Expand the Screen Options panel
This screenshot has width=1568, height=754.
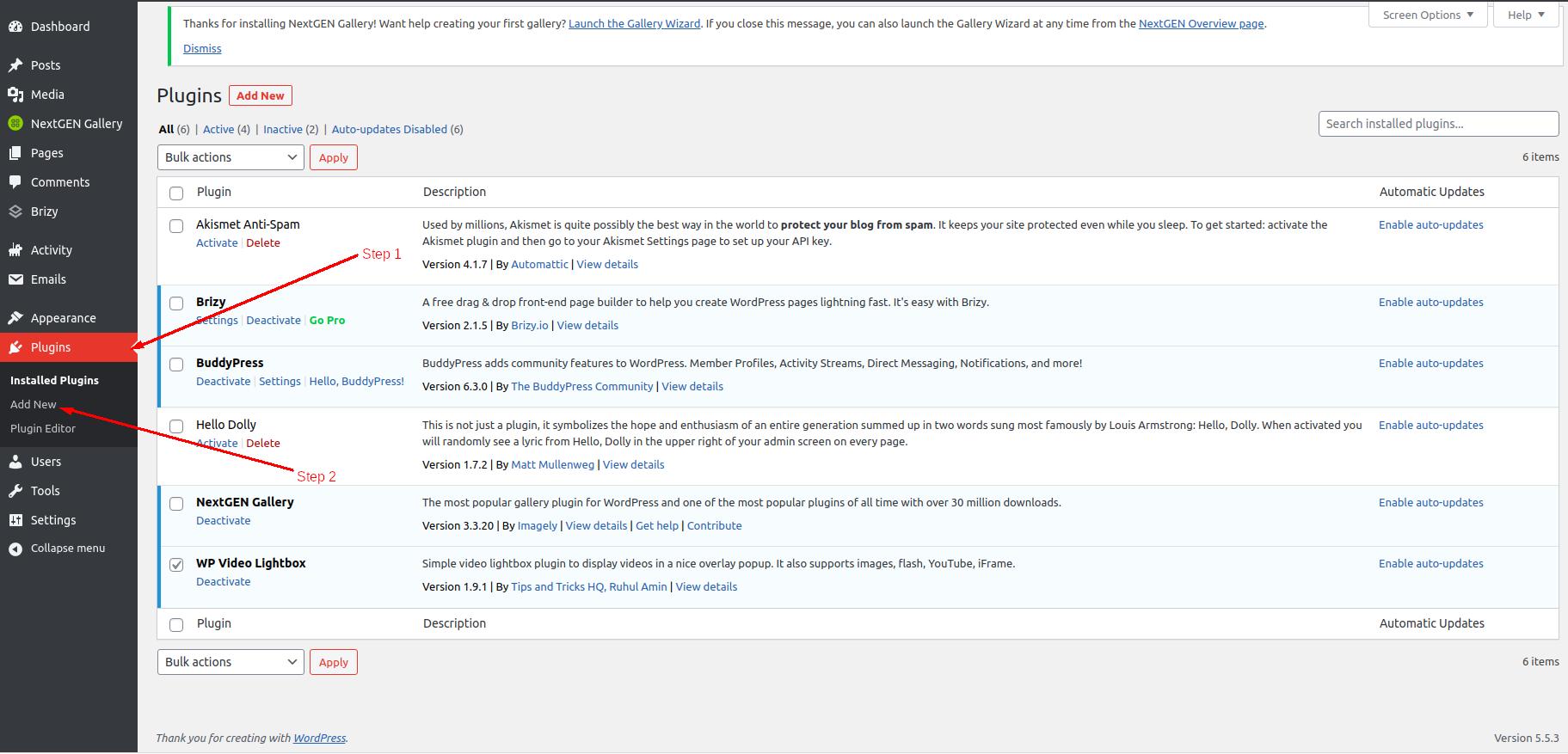click(1428, 15)
